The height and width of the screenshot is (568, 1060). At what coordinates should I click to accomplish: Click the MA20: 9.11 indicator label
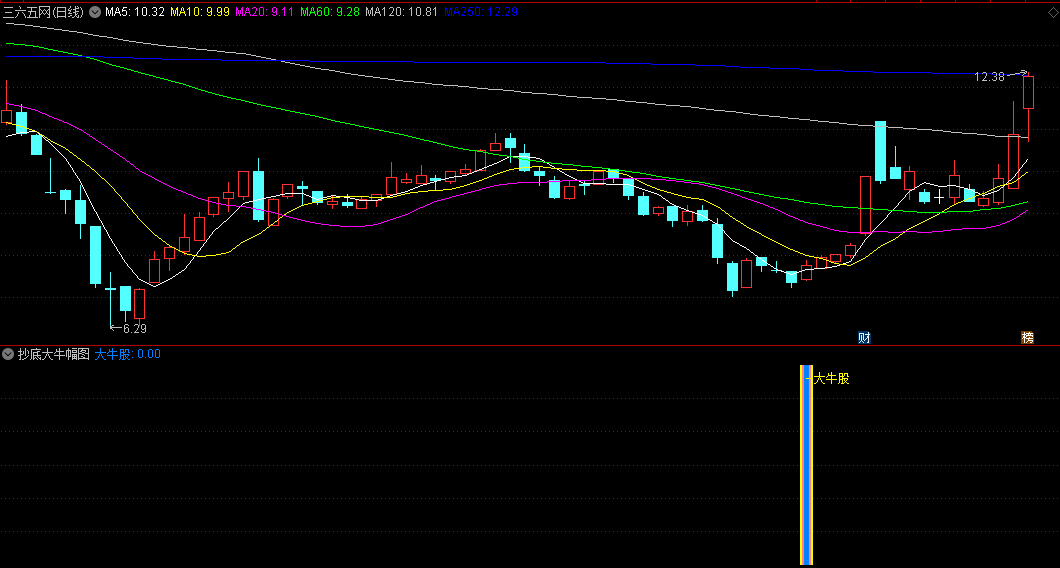coord(264,11)
